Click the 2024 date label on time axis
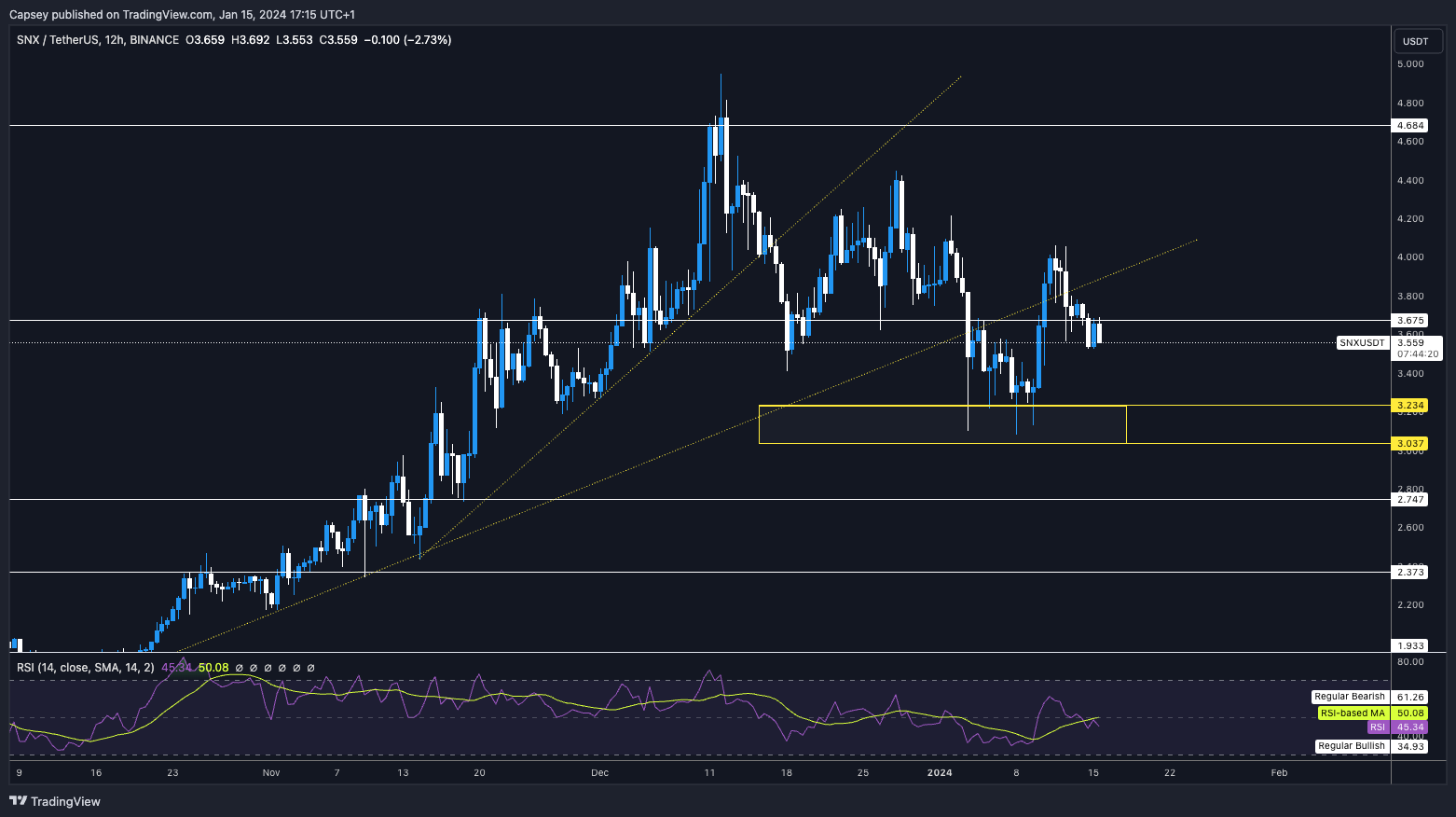The height and width of the screenshot is (817, 1456). point(940,772)
